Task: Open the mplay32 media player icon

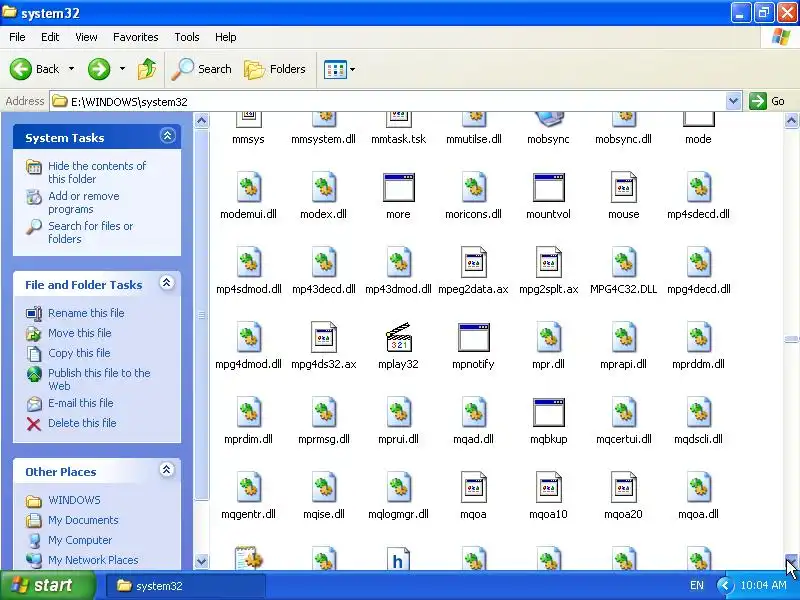Action: (x=398, y=337)
